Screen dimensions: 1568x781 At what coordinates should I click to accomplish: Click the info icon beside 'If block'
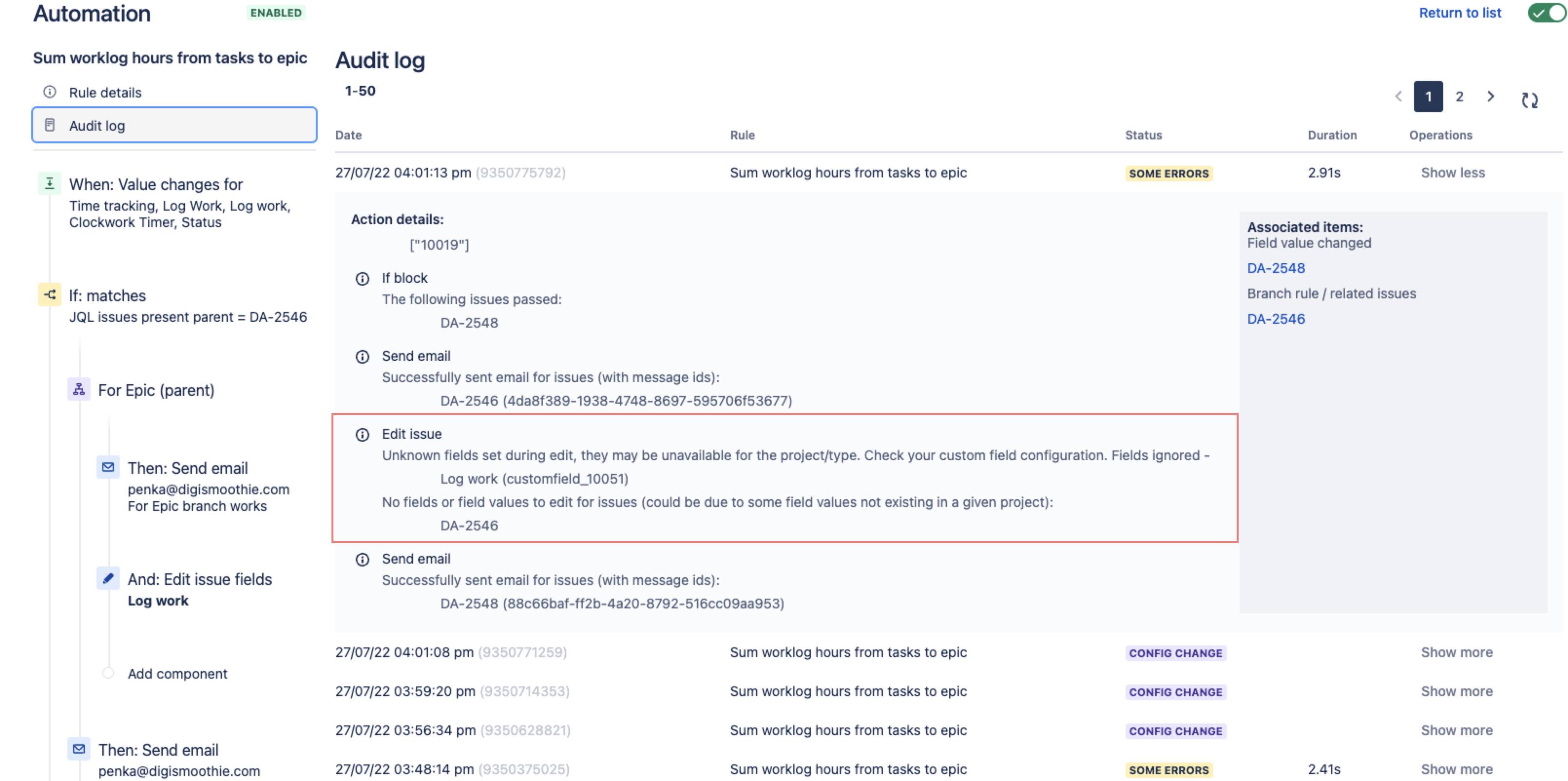(362, 278)
